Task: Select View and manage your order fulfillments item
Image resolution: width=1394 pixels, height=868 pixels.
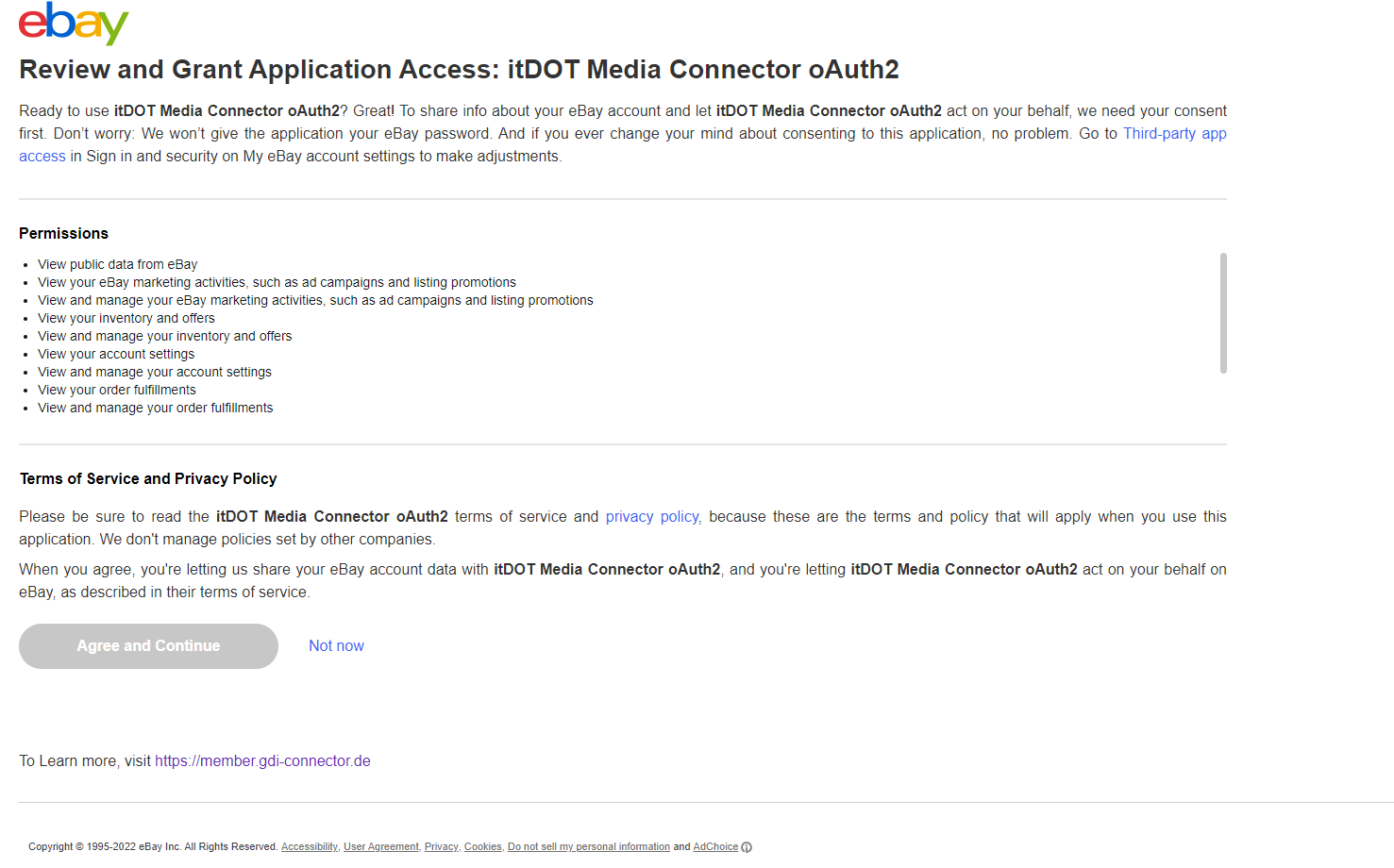Action: pos(155,409)
